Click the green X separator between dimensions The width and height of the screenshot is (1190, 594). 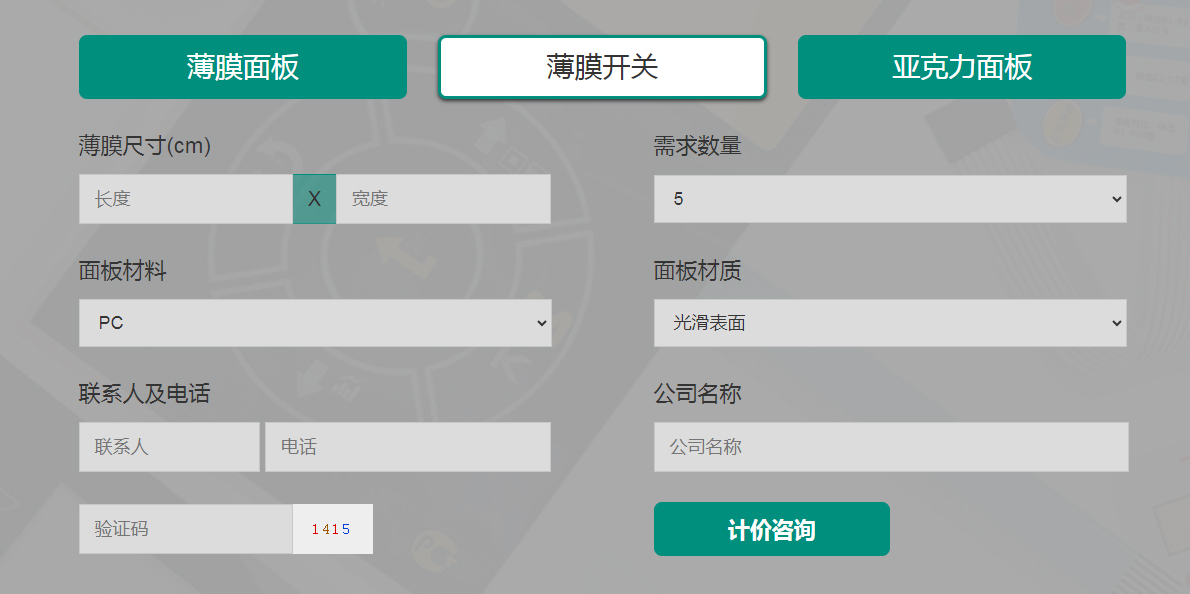click(x=314, y=199)
